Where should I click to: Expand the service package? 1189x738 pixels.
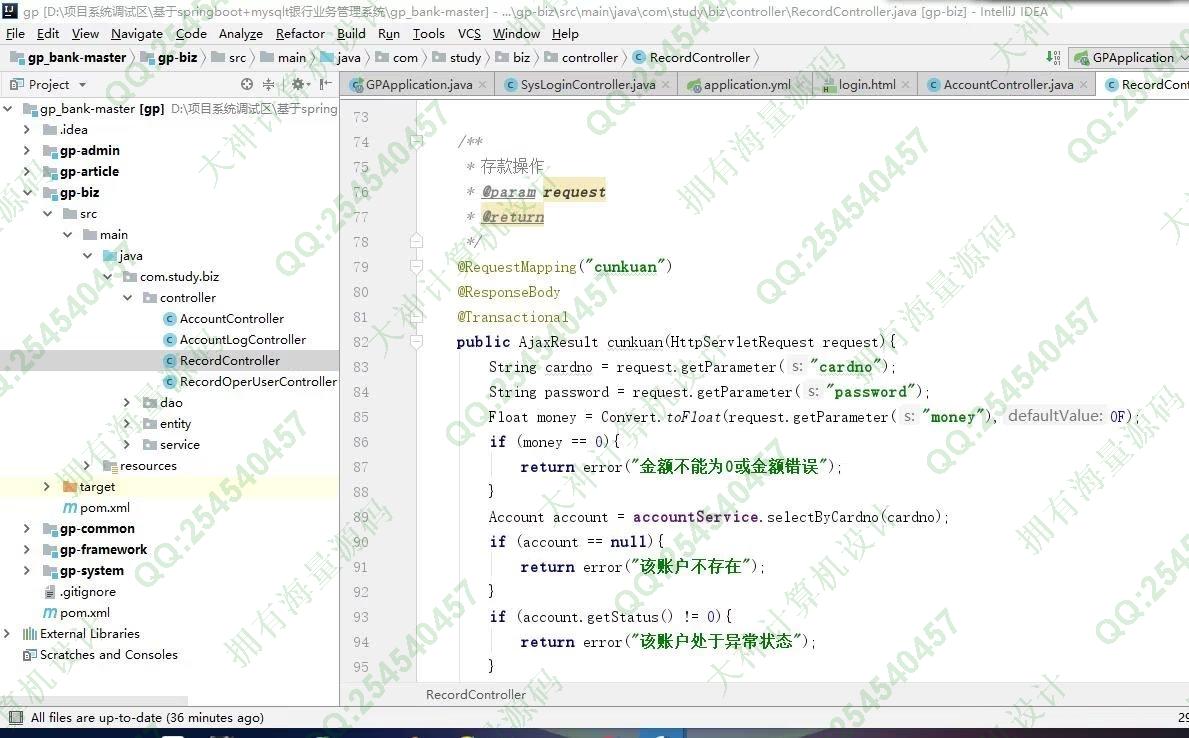(127, 444)
